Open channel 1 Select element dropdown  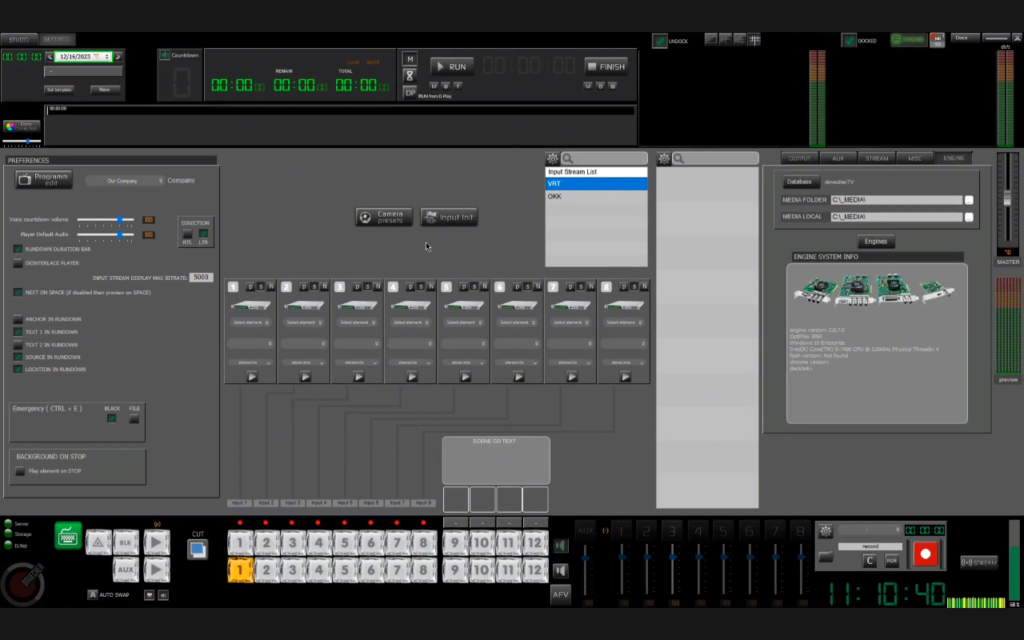(x=250, y=322)
